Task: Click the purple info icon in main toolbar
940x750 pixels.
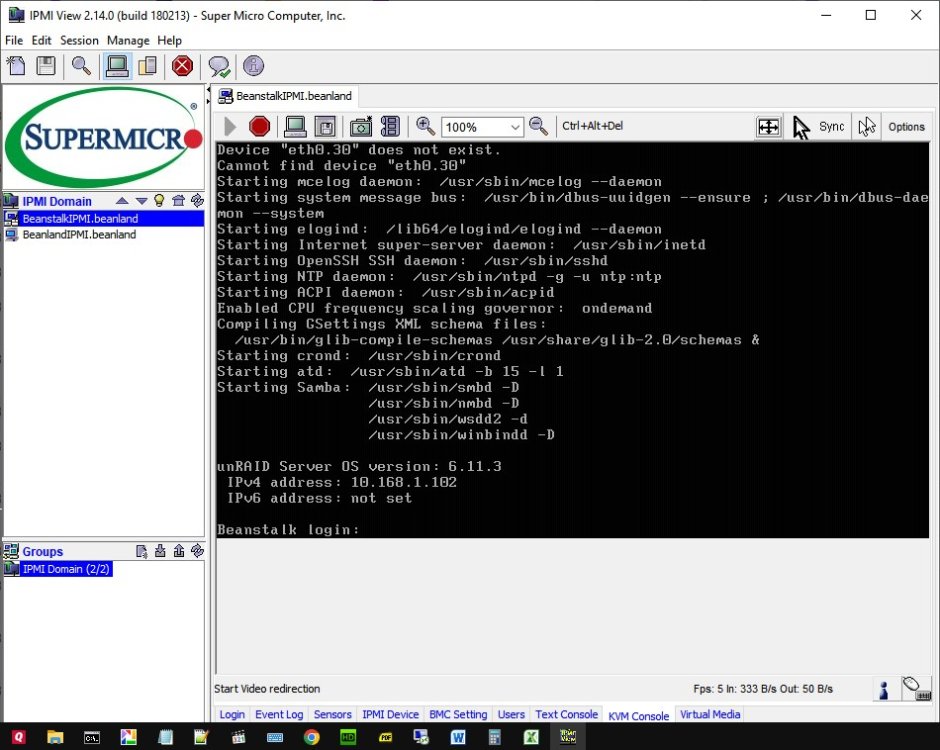Action: 254,66
